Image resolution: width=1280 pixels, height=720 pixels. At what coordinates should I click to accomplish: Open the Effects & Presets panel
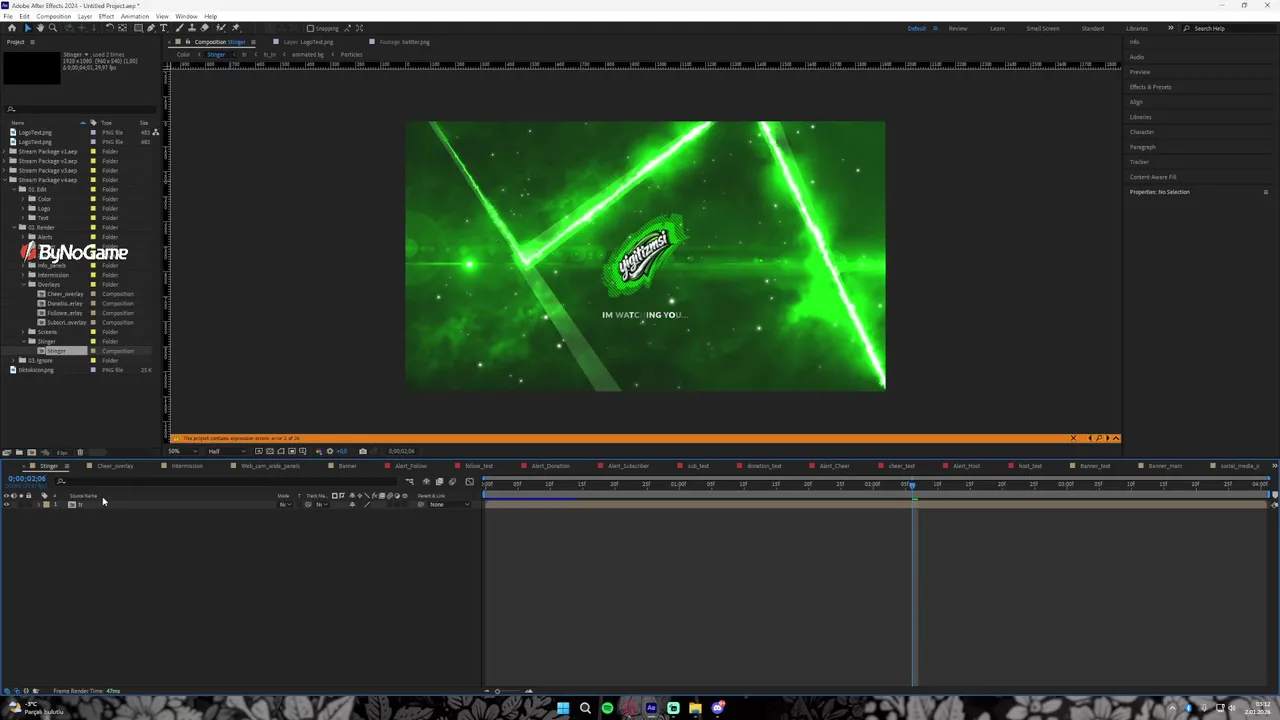[x=1150, y=87]
